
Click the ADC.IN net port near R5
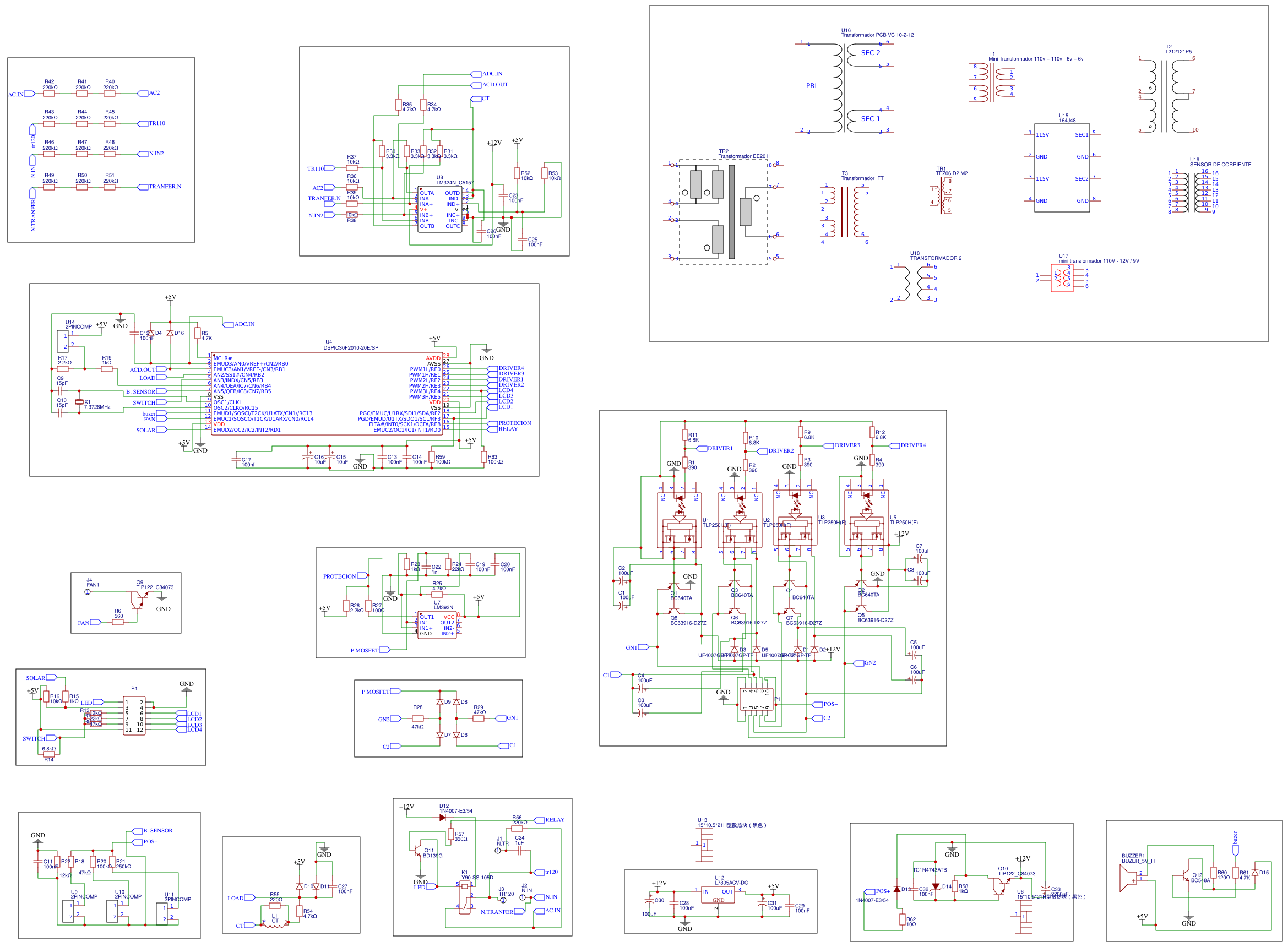(x=228, y=324)
